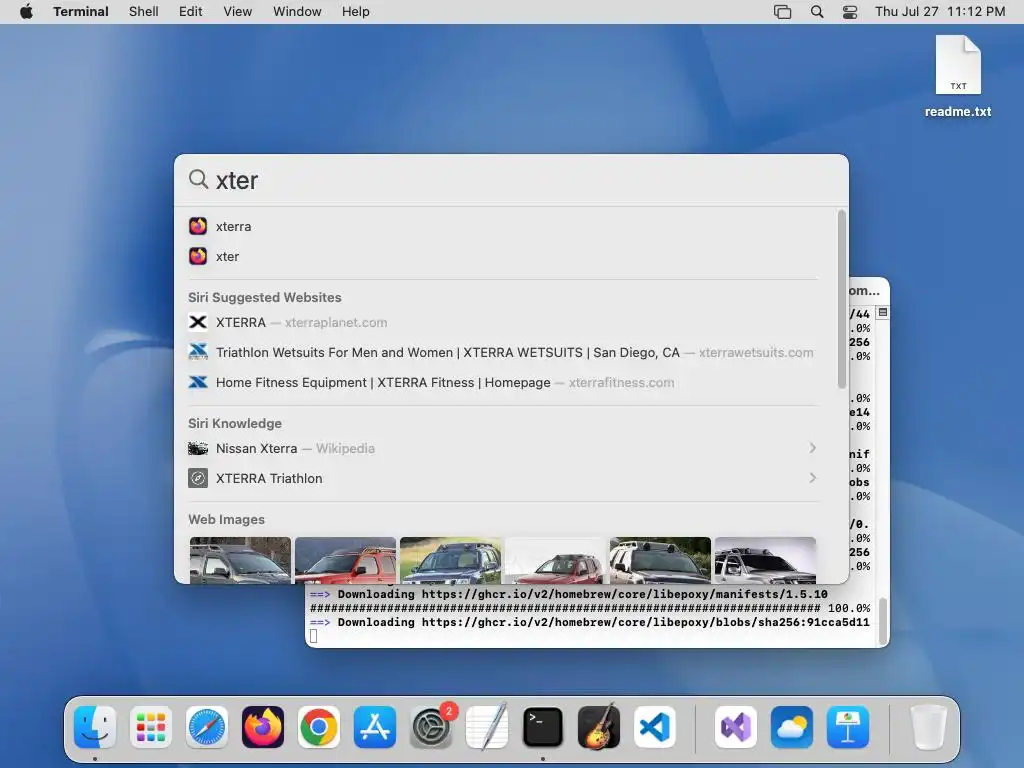The width and height of the screenshot is (1024, 768).
Task: Click the date and time in menu bar
Action: [x=940, y=12]
